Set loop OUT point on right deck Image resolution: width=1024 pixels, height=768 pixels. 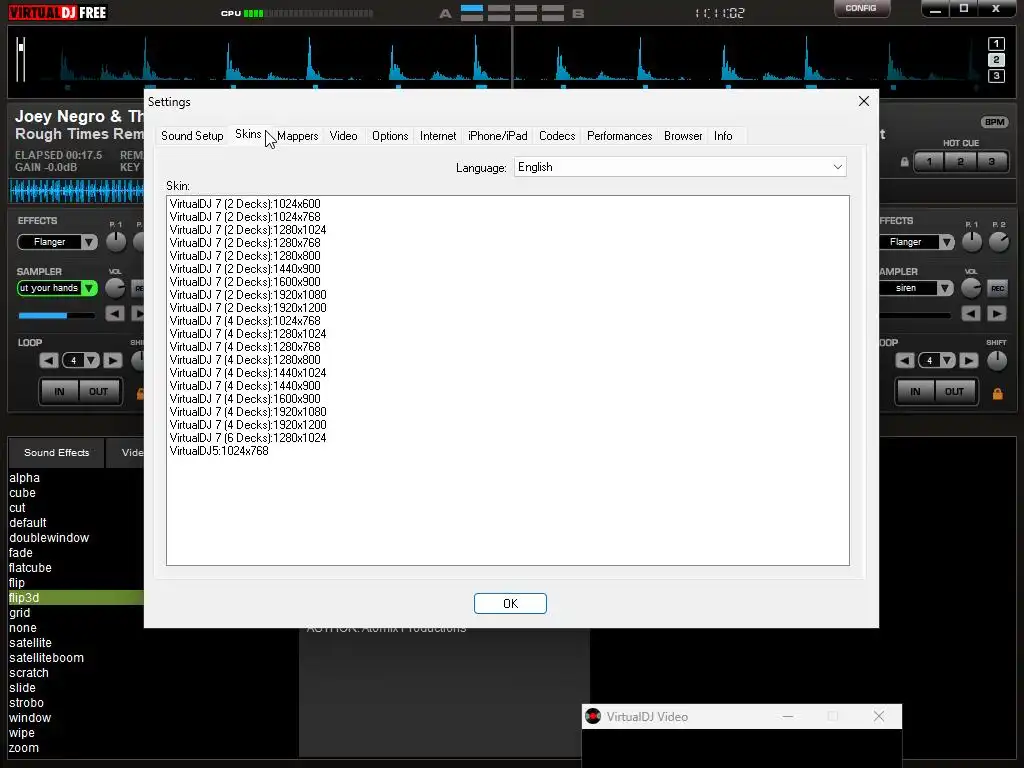tap(954, 392)
